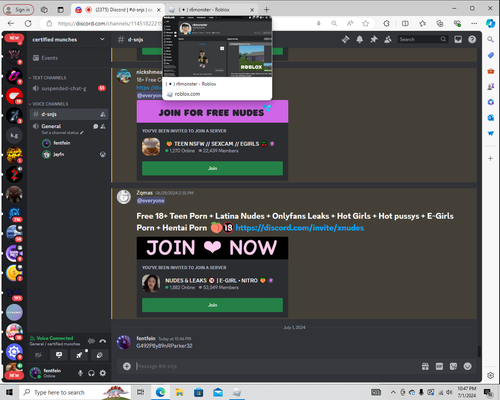Open the Discord inbox icon
Image resolution: width=500 pixels, height=400 pixels.
coord(458,39)
